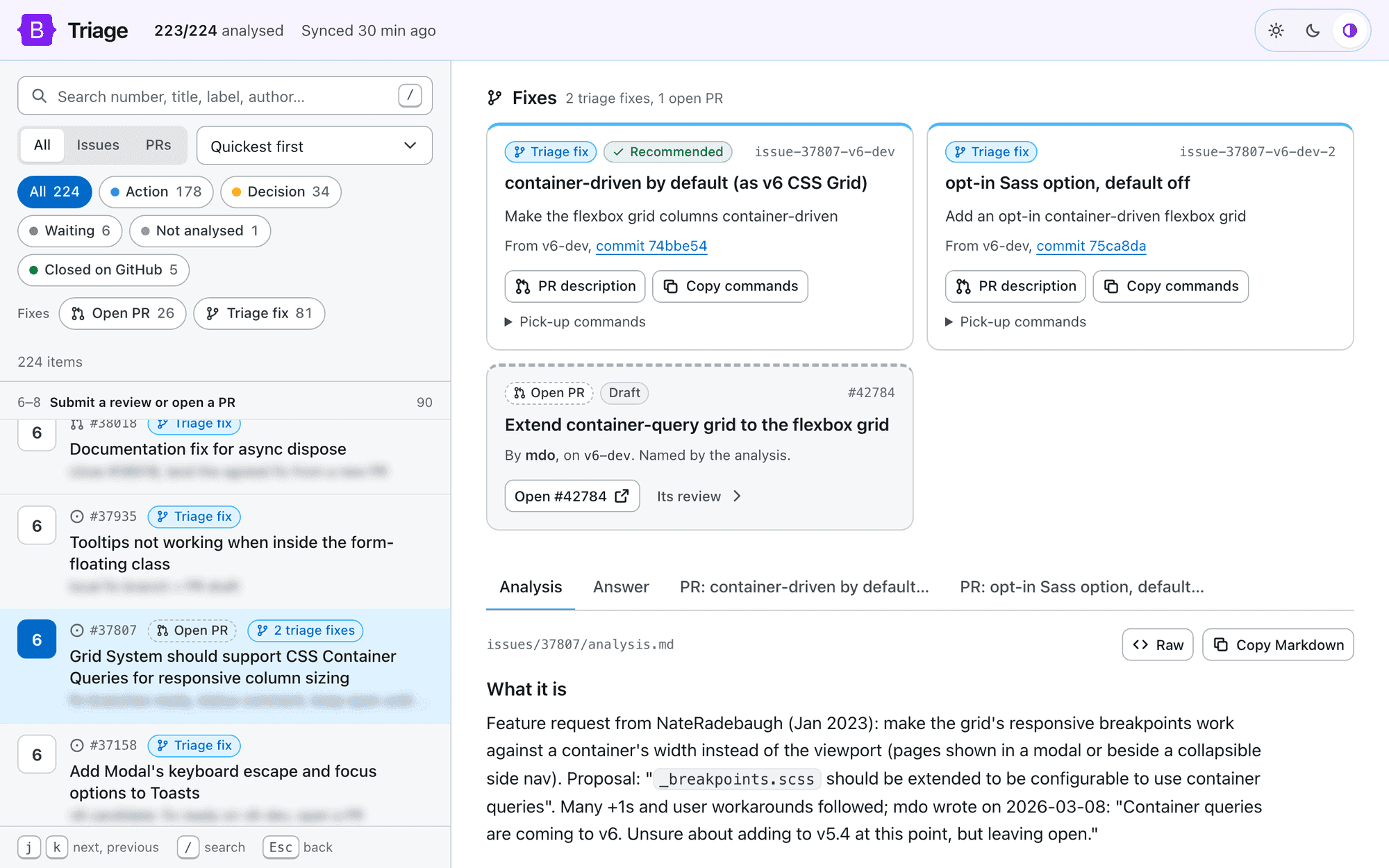
Task: Select Documentation fix for async dispose item
Action: click(225, 457)
